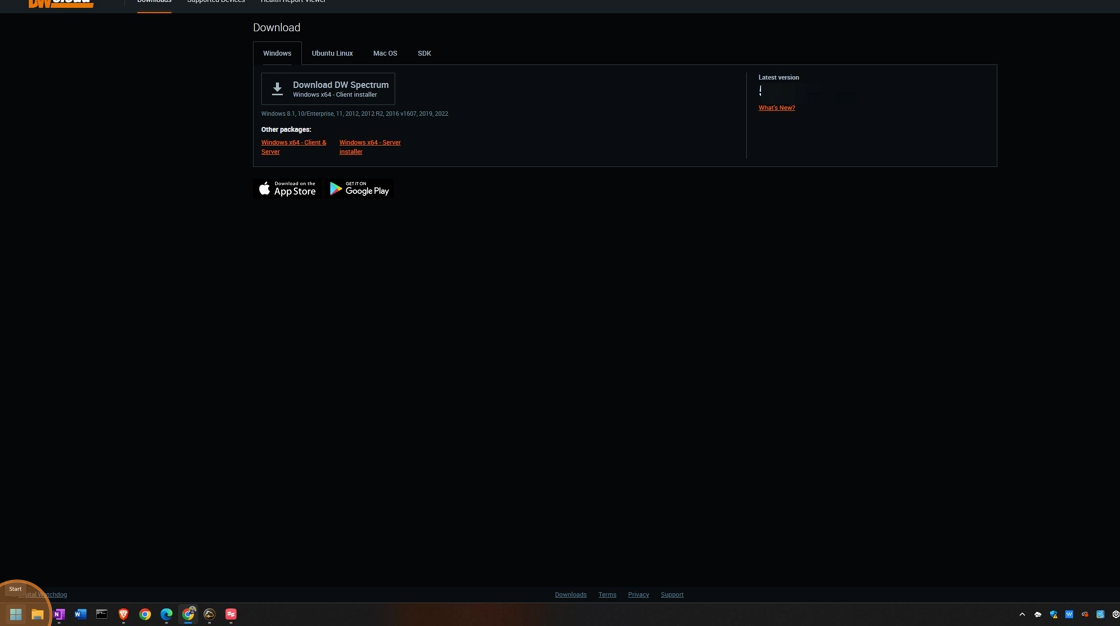The image size is (1120, 626).
Task: Click the Get it on Google Play badge
Action: click(x=359, y=189)
